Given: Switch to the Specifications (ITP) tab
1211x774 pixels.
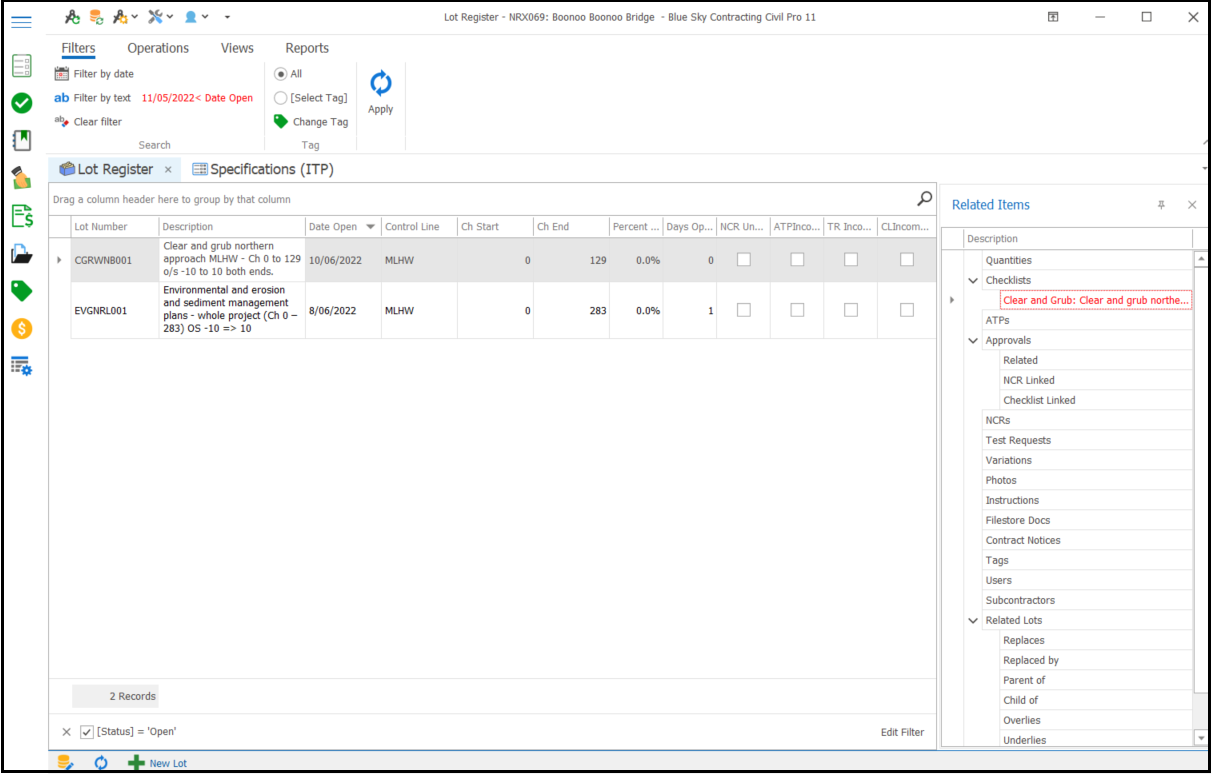Looking at the screenshot, I should (263, 169).
